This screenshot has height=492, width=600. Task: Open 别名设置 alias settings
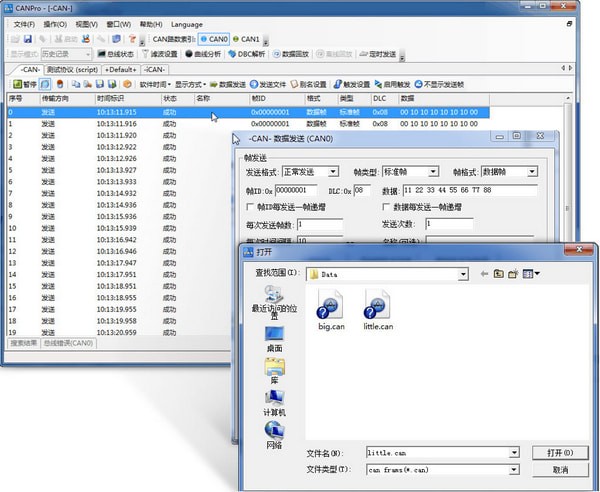308,84
